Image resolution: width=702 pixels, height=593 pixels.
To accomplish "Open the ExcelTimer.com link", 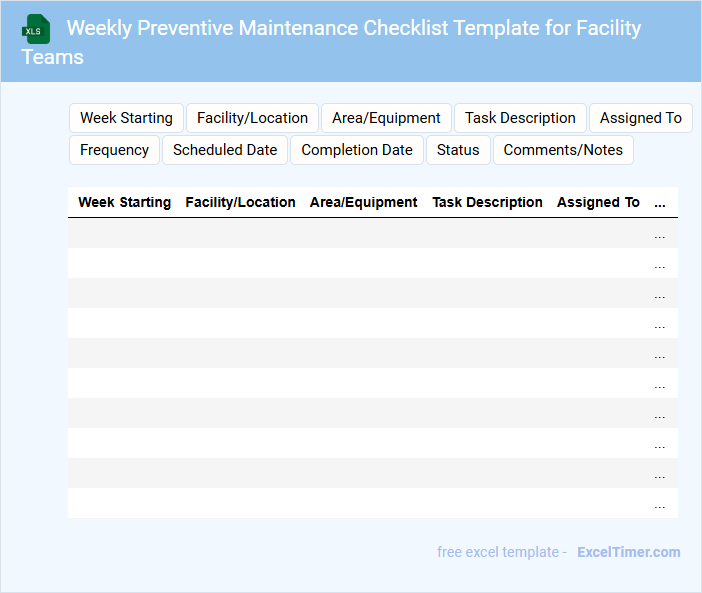I will click(628, 552).
